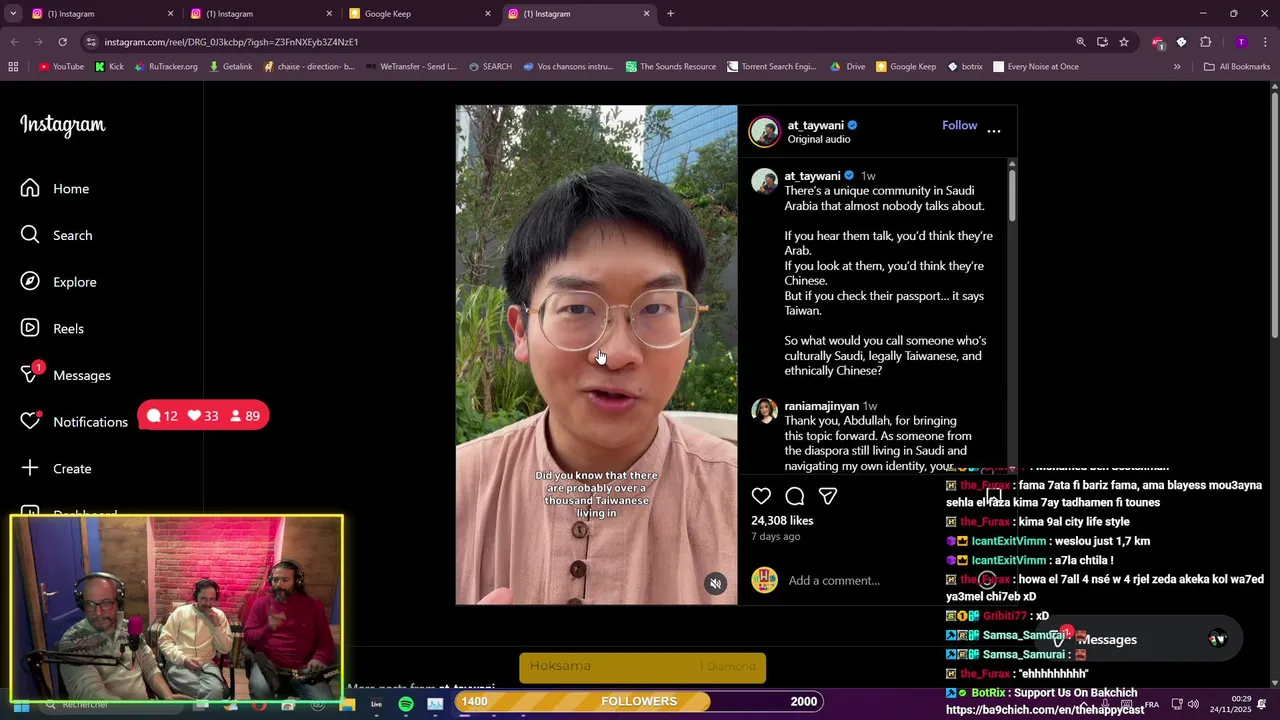The image size is (1280, 720).
Task: Open Messages in Instagram sidebar
Action: 66,375
